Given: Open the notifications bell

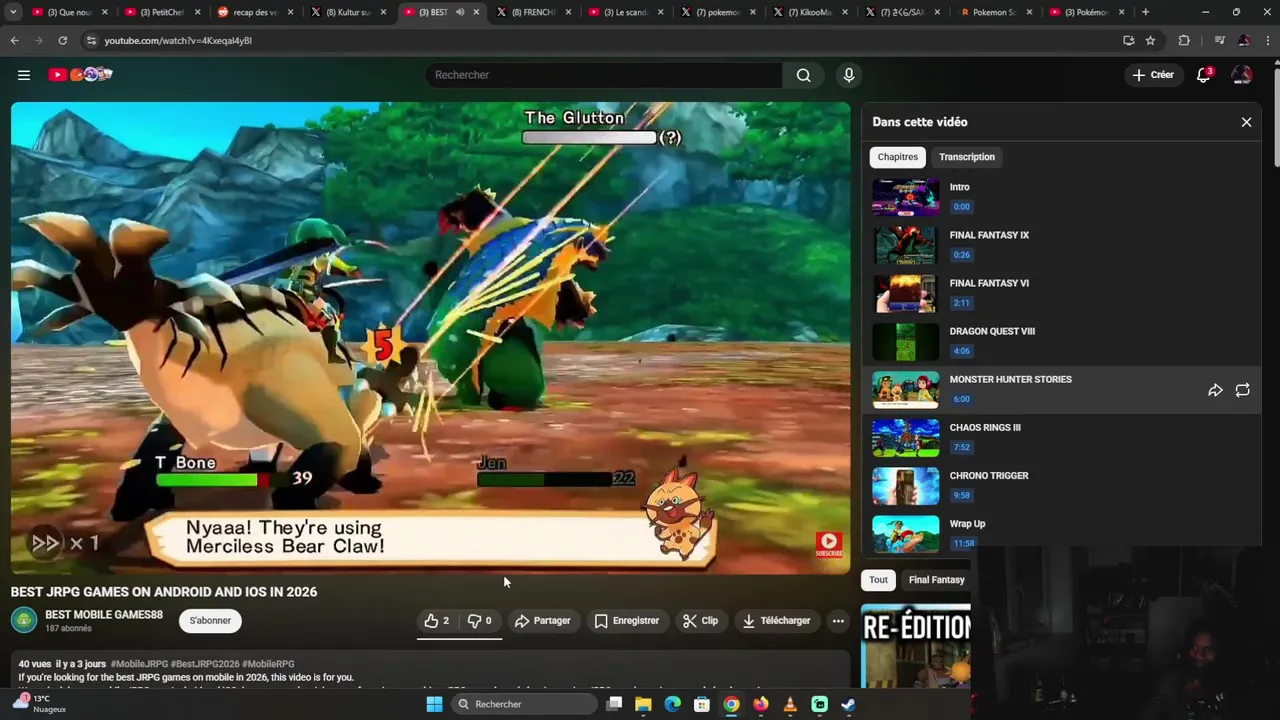Looking at the screenshot, I should click(1204, 75).
